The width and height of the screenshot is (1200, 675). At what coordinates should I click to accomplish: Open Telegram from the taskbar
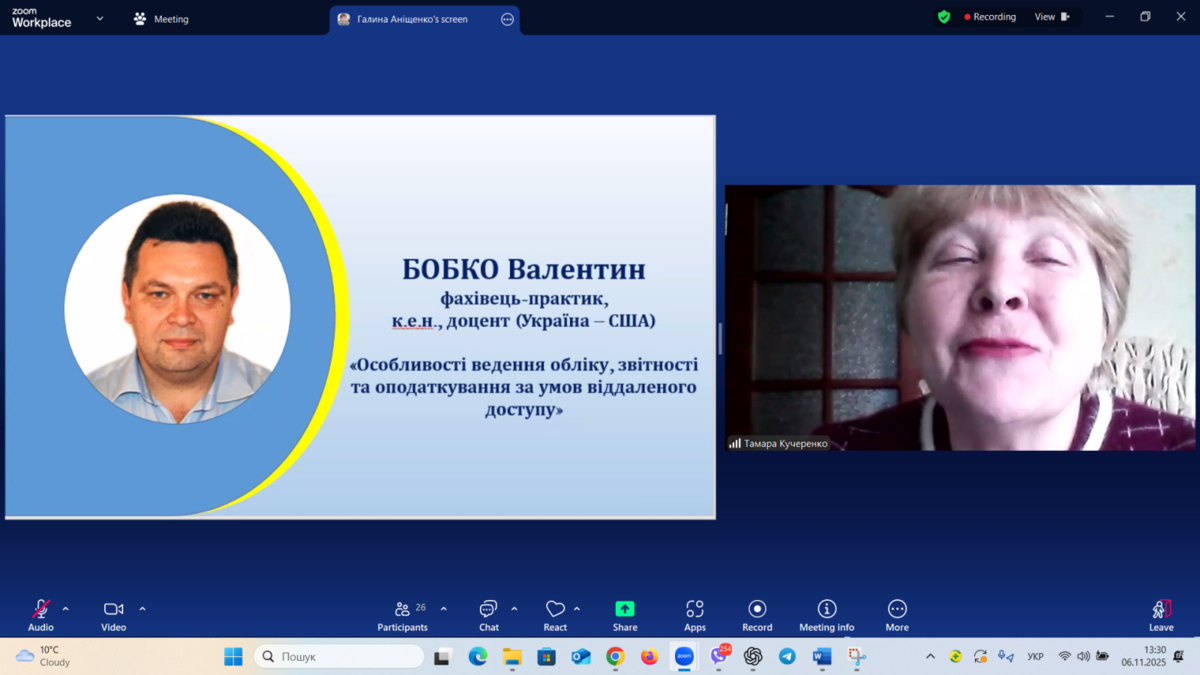click(787, 657)
